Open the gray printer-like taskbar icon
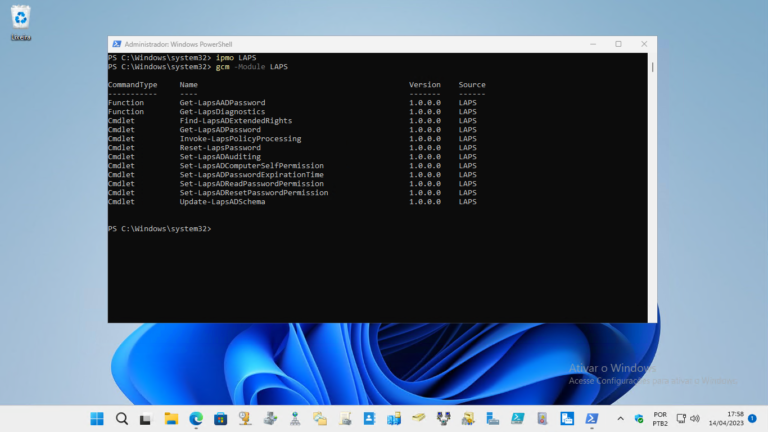 click(270, 419)
